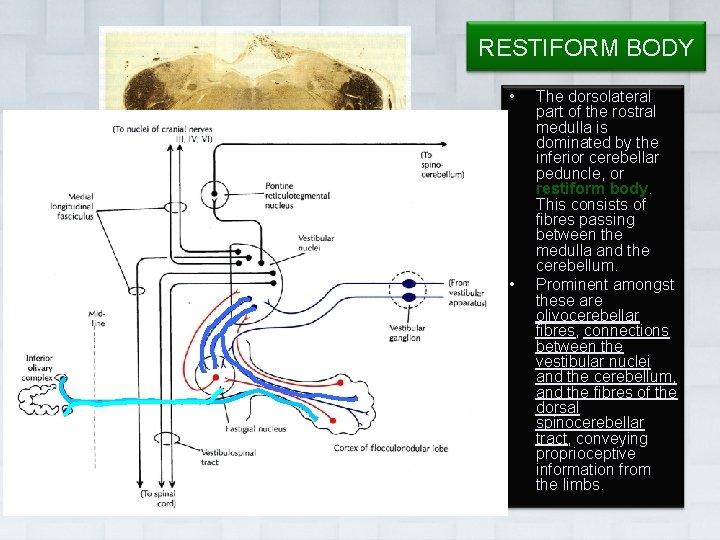Click the 'Fastigial nucleus' label
The width and height of the screenshot is (720, 540).
255,429
